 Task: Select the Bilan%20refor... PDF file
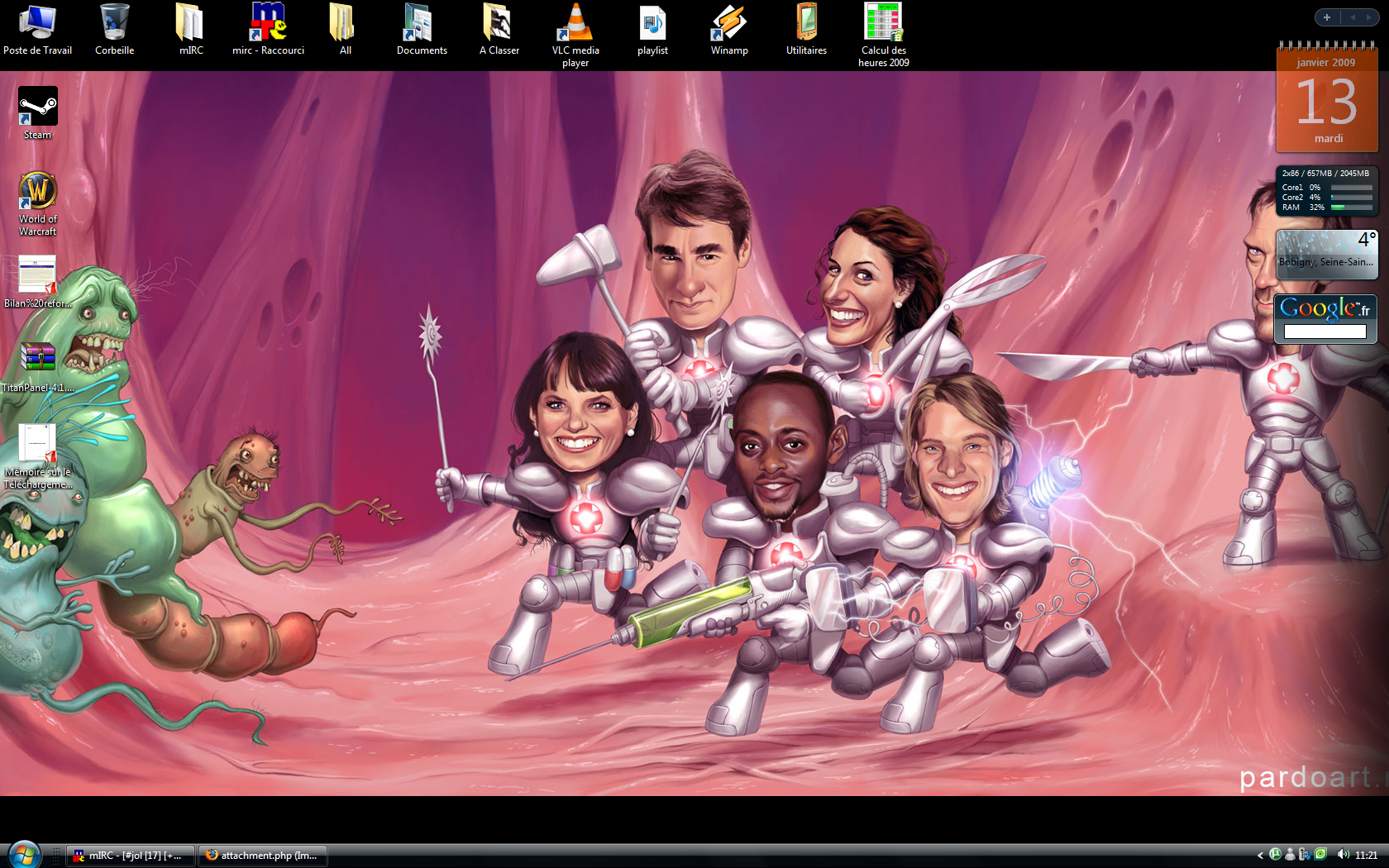(x=37, y=282)
